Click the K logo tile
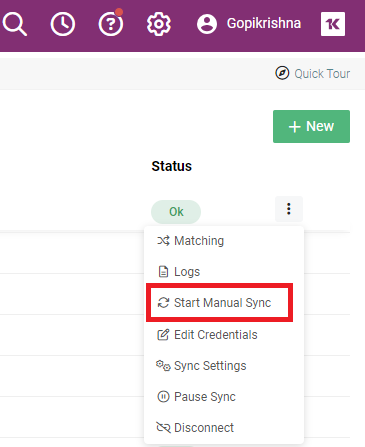365x447 pixels. pyautogui.click(x=333, y=24)
